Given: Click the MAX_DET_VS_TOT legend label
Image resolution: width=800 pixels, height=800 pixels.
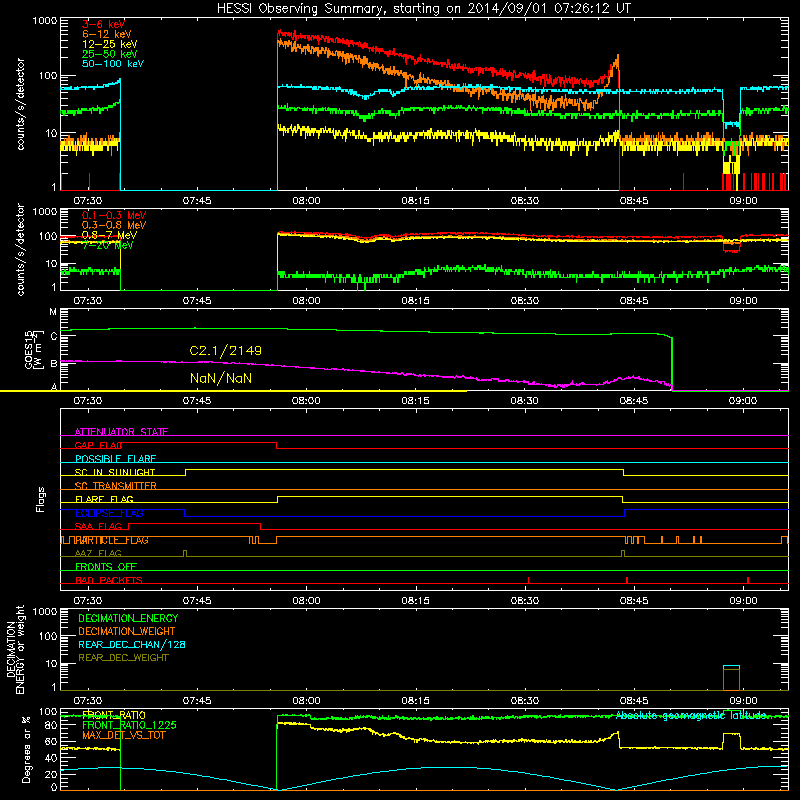Looking at the screenshot, I should [123, 735].
